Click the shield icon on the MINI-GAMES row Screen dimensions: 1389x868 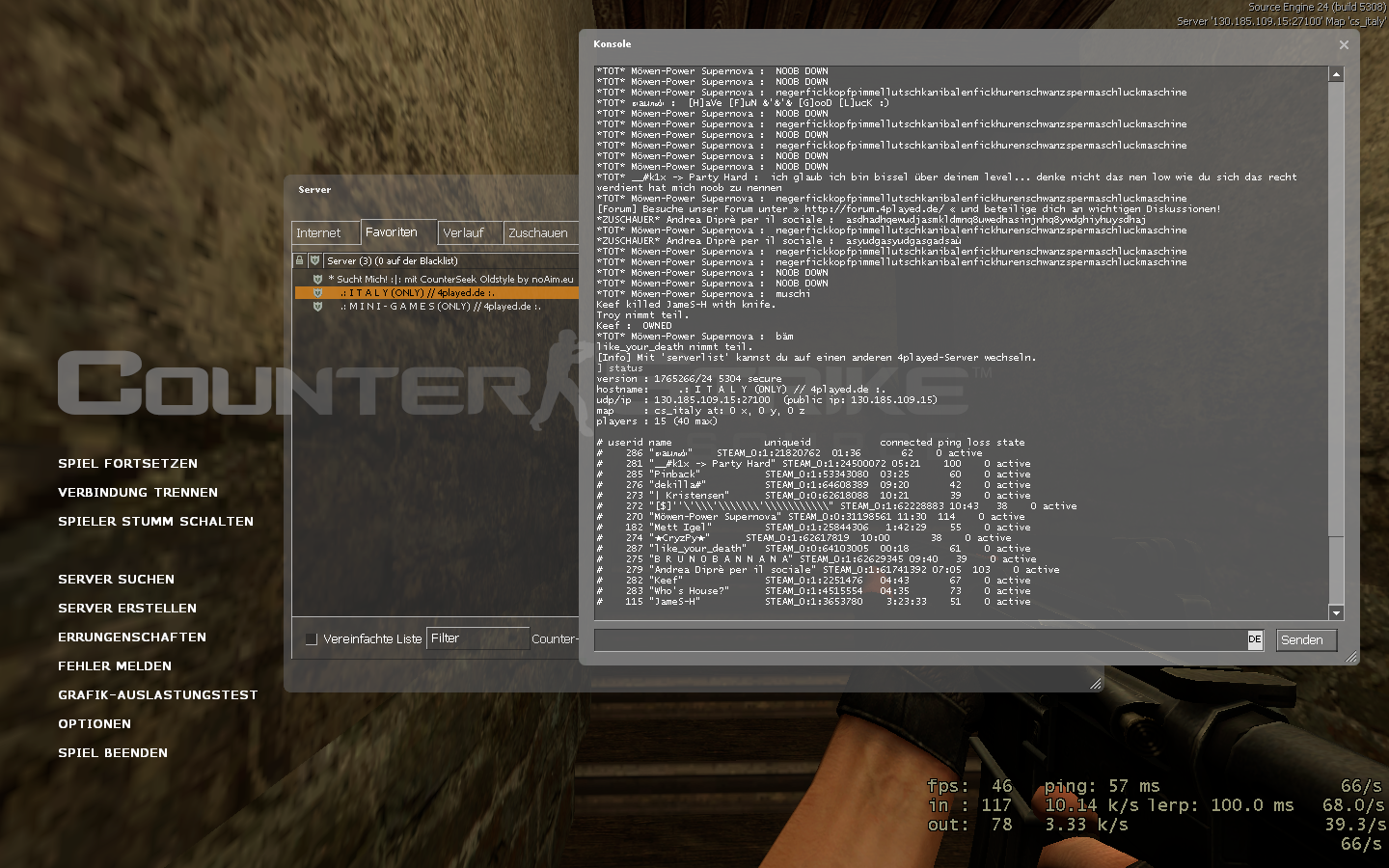[317, 307]
